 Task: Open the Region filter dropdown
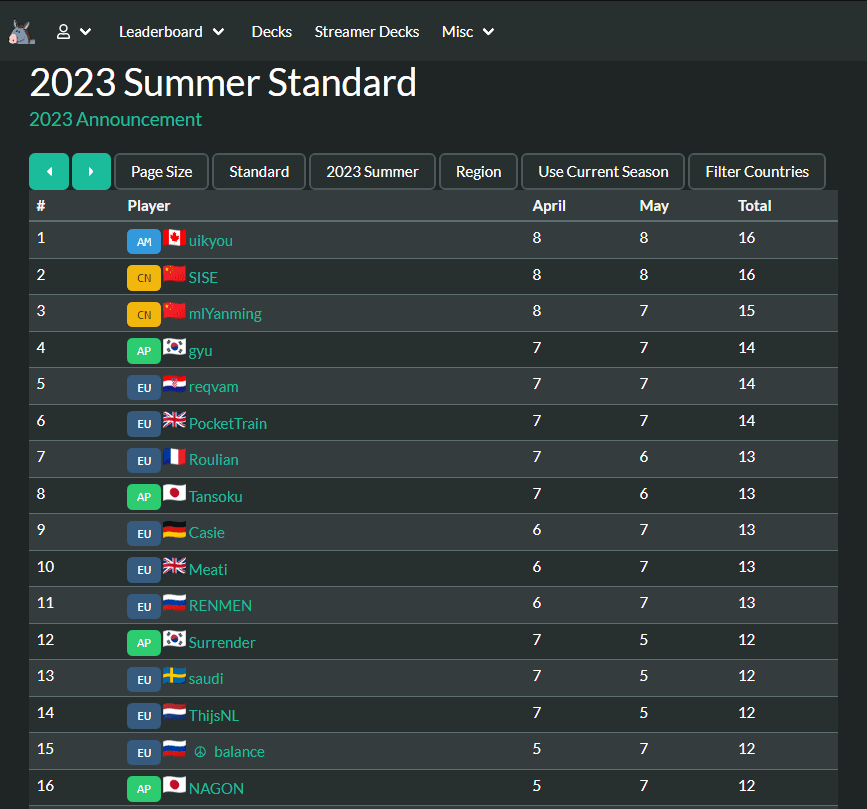point(478,171)
